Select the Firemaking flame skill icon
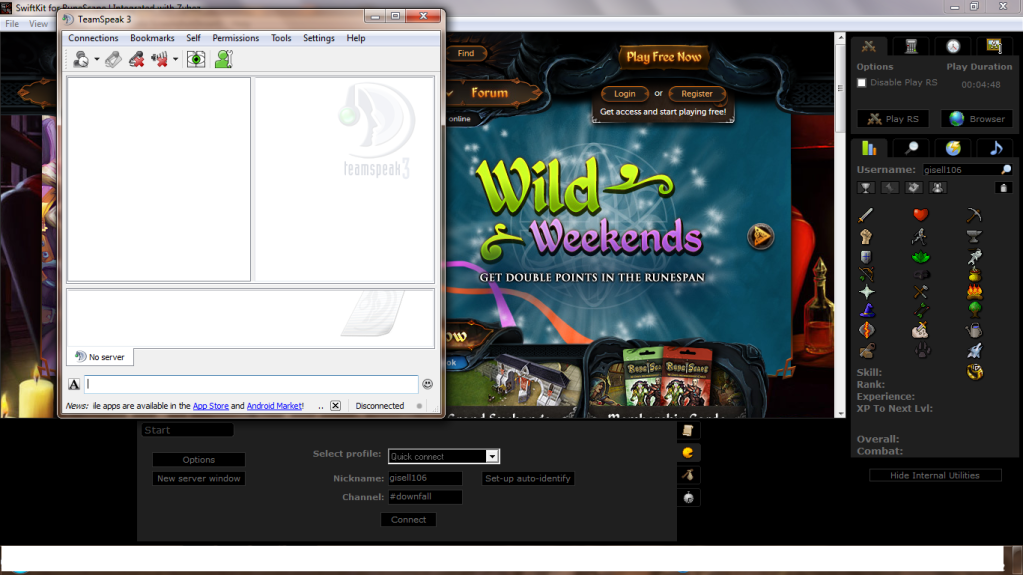This screenshot has width=1023, height=575. [x=974, y=292]
